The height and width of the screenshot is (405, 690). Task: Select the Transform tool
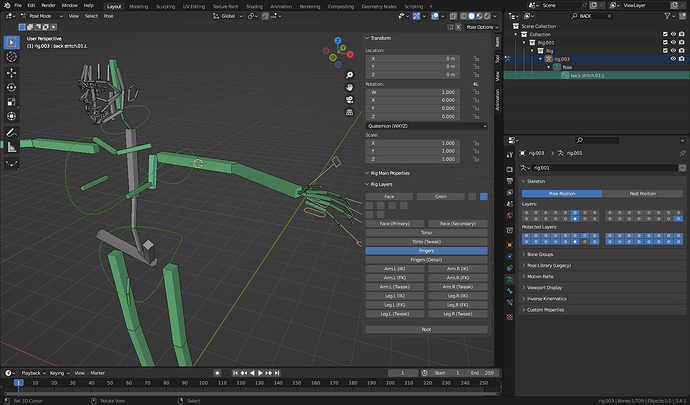click(x=11, y=116)
